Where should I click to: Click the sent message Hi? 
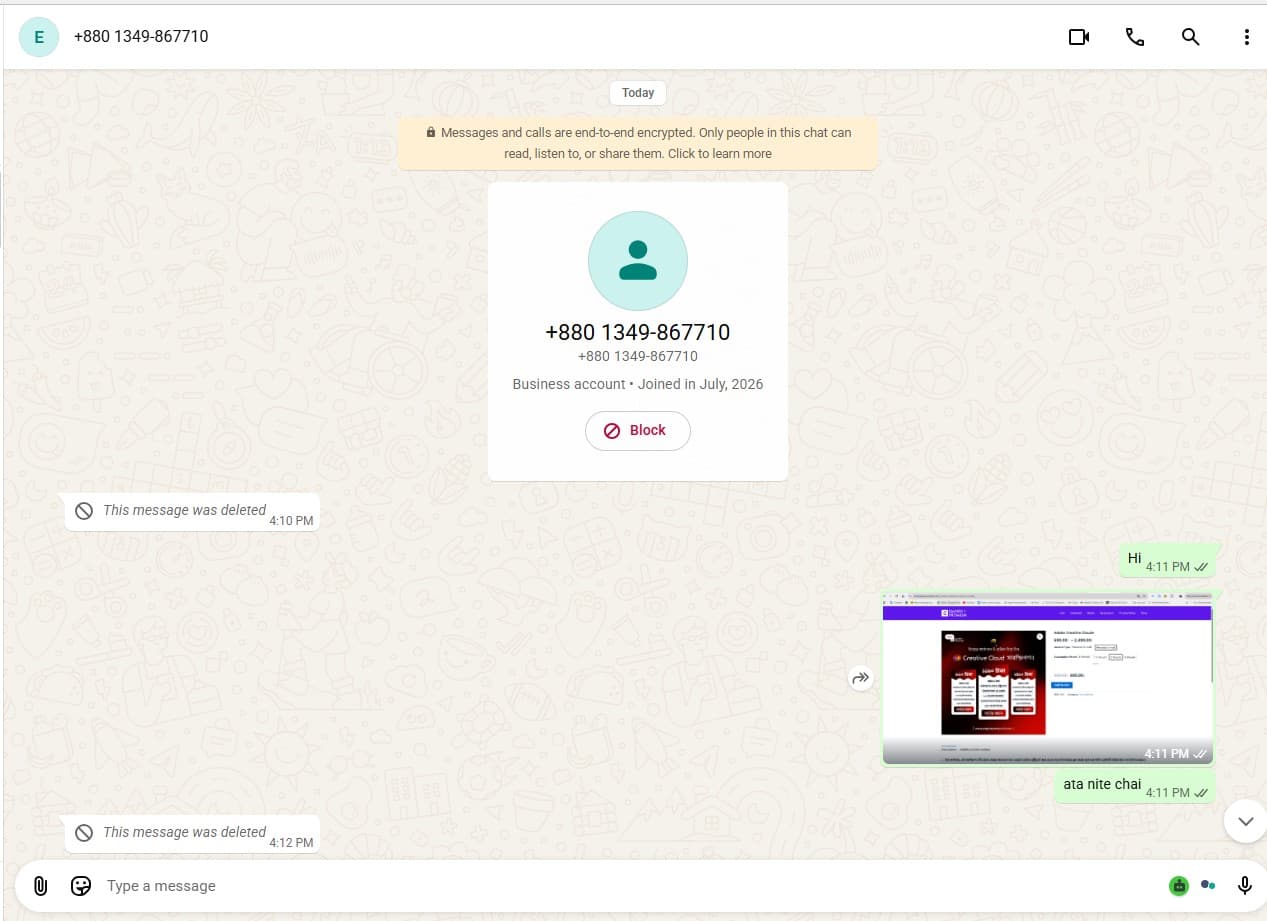pos(1168,560)
